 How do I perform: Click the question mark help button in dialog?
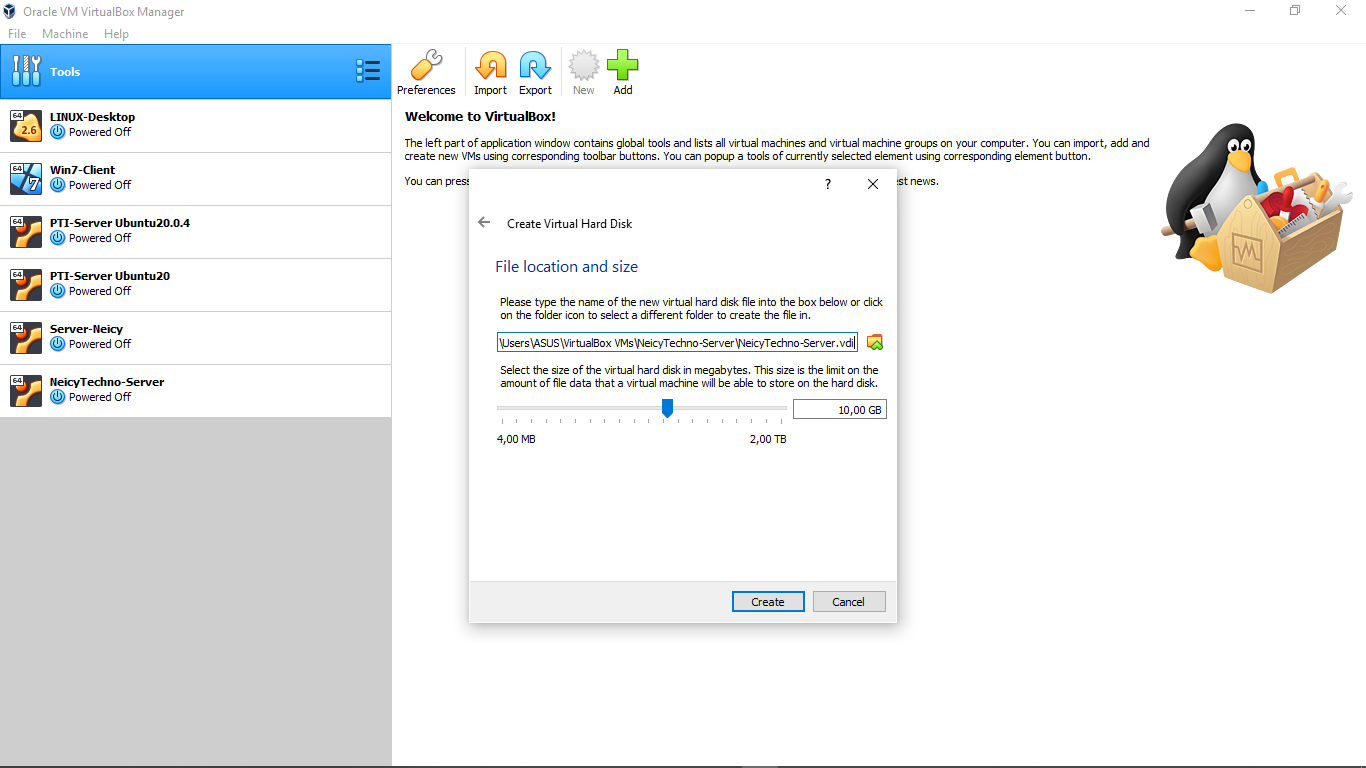tap(828, 184)
